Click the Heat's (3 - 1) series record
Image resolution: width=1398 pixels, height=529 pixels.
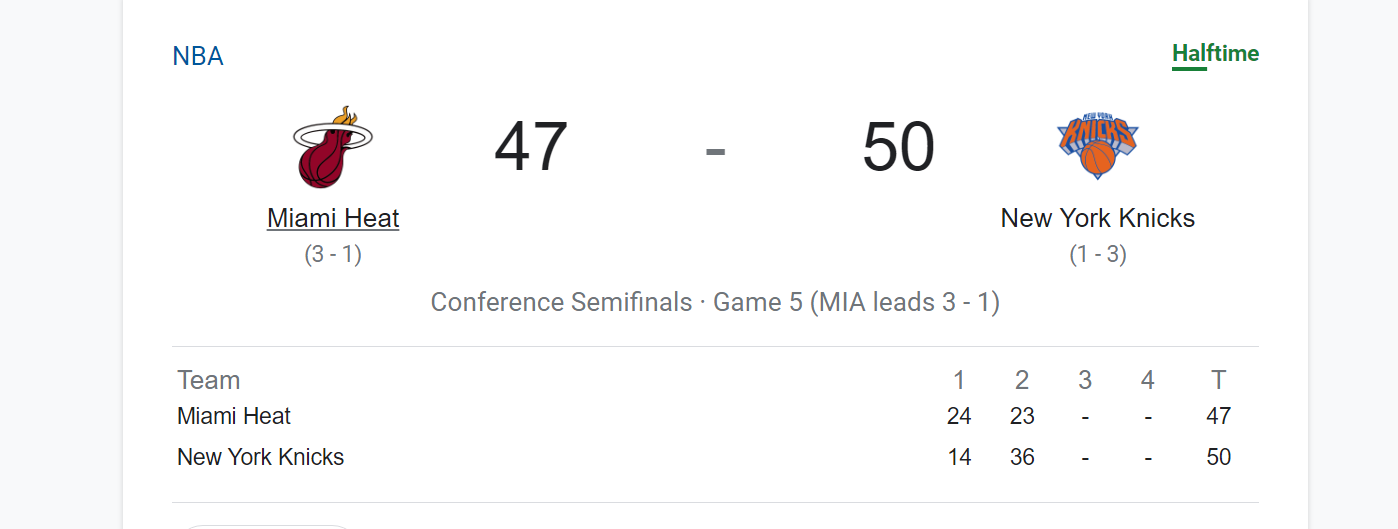tap(333, 255)
